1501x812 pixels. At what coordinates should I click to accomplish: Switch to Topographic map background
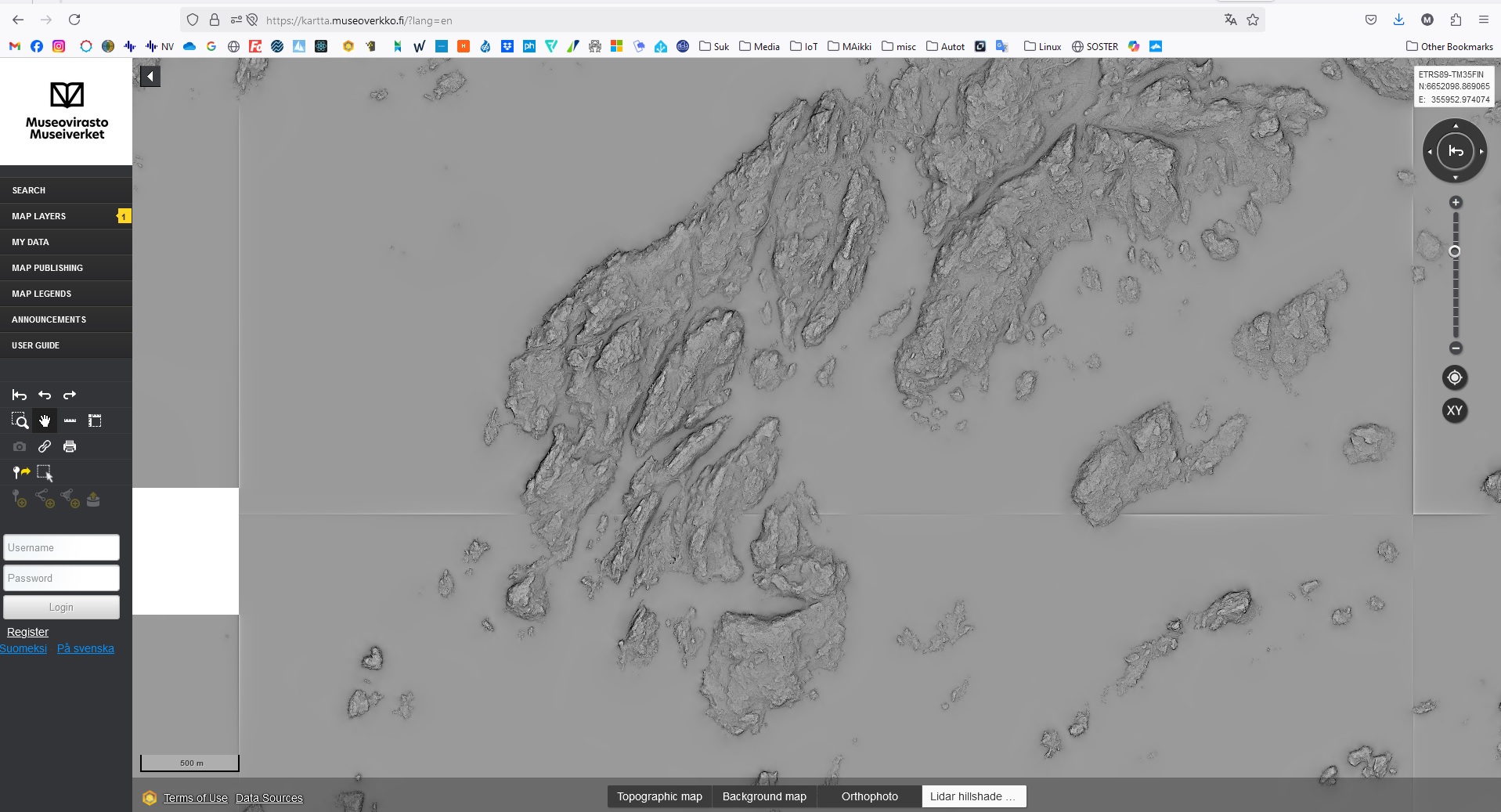click(x=659, y=796)
